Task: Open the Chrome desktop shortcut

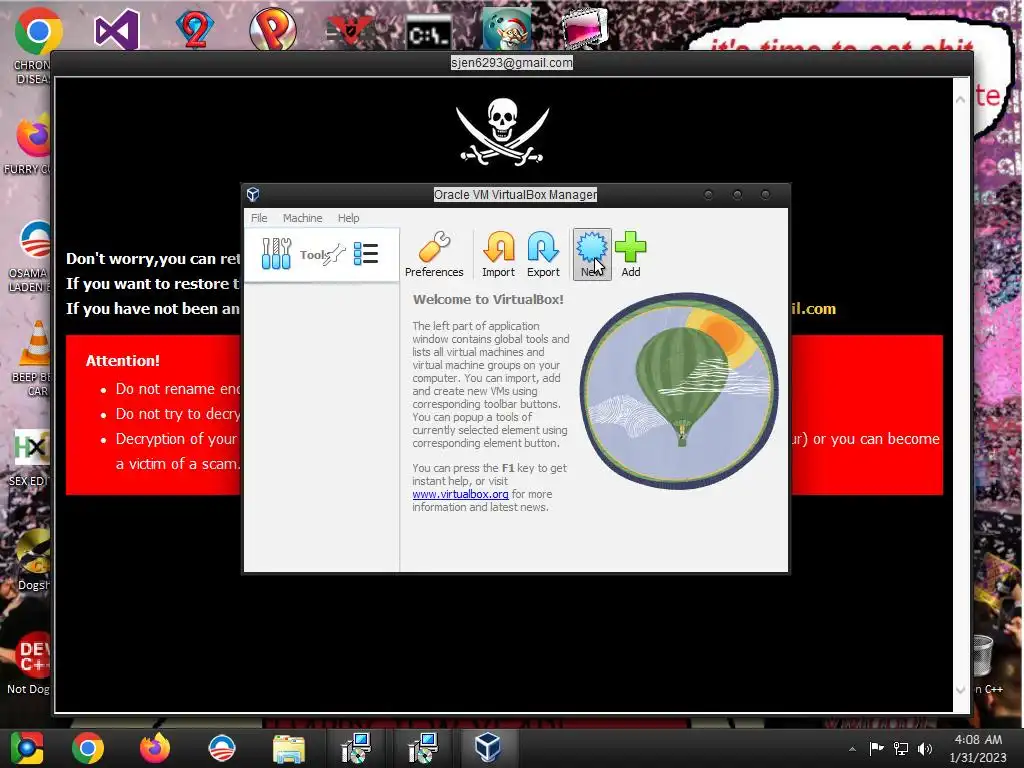Action: (x=37, y=31)
